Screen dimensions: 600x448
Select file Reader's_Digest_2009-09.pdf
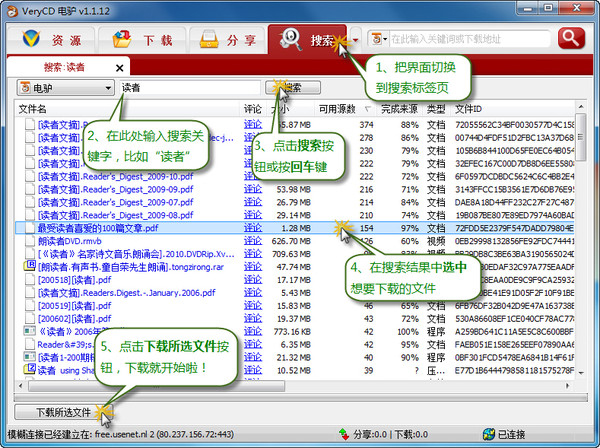pos(115,190)
